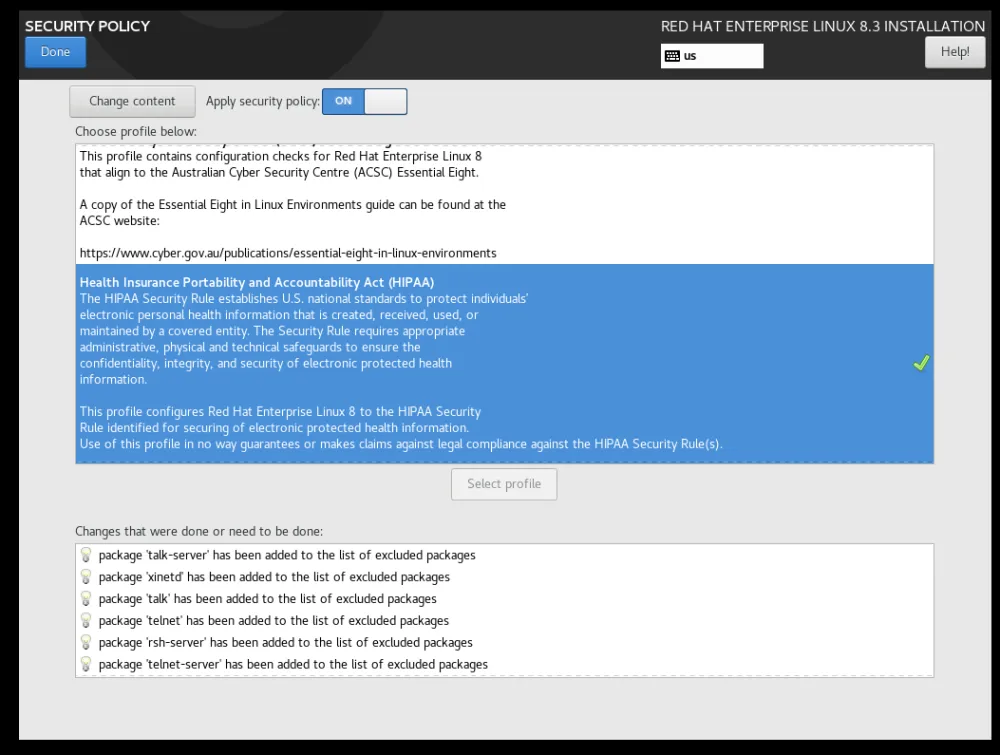Screen dimensions: 1000x755
Task: Click the lightbulb icon beside the 'telnet-server' change
Action: coord(86,664)
